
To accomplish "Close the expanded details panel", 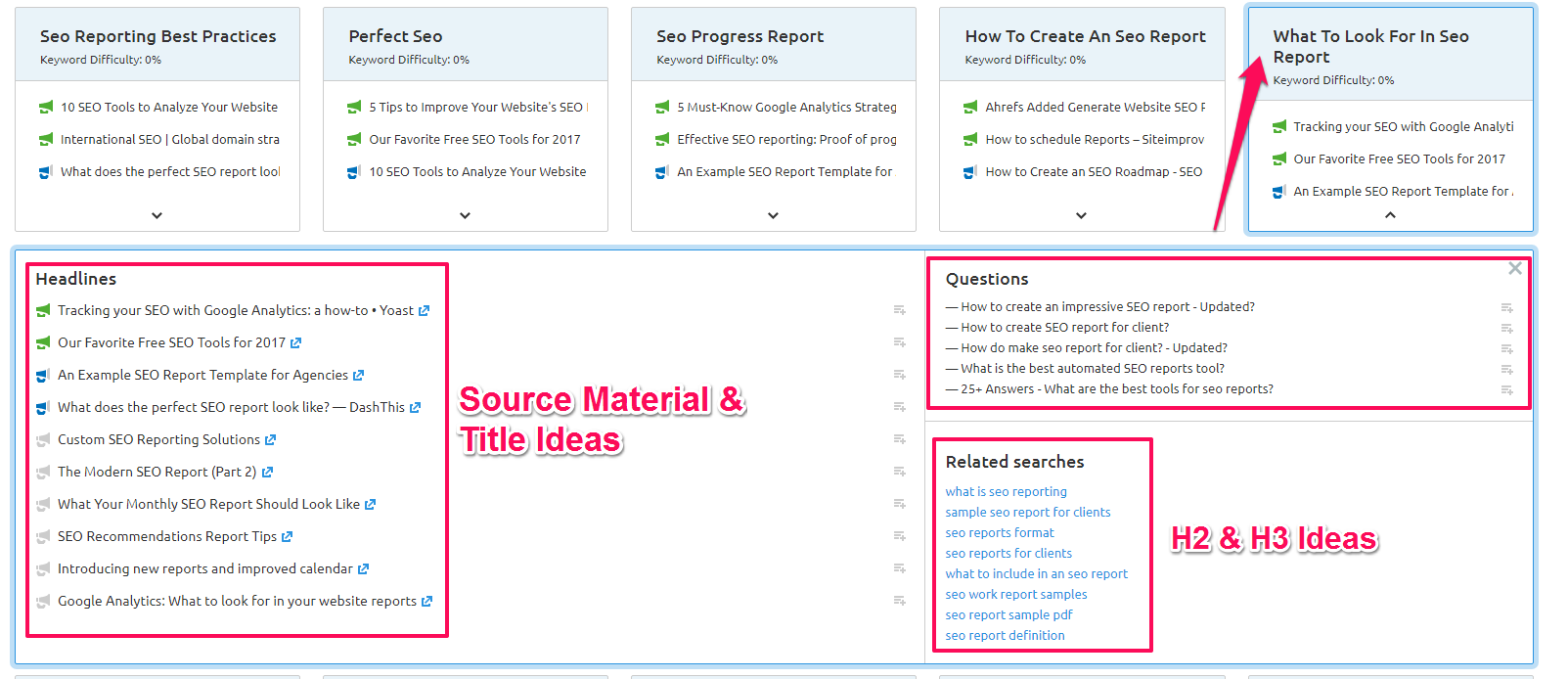I will tap(1514, 268).
